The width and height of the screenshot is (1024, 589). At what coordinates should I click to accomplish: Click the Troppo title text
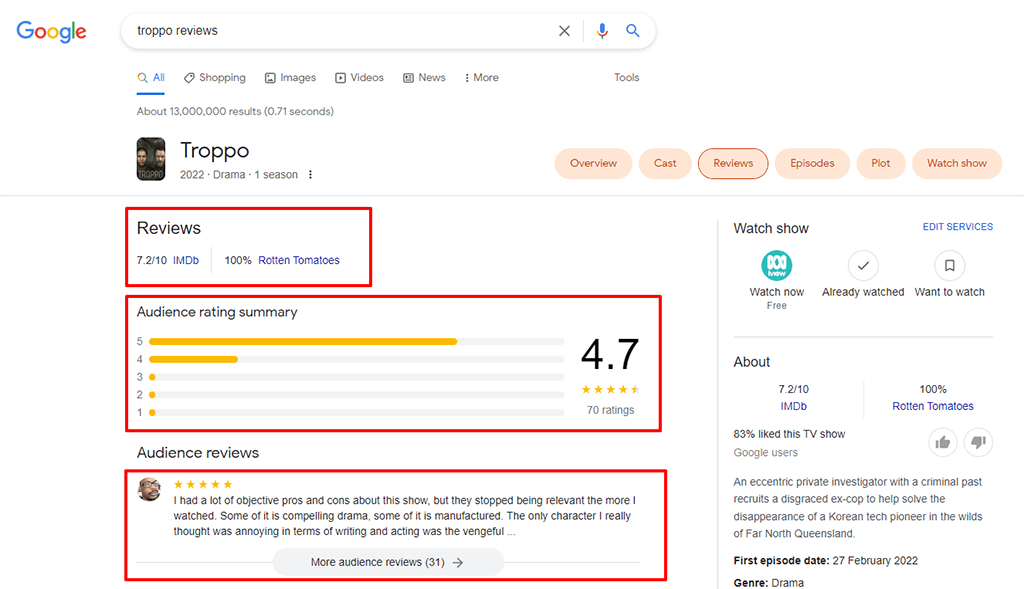tap(214, 151)
